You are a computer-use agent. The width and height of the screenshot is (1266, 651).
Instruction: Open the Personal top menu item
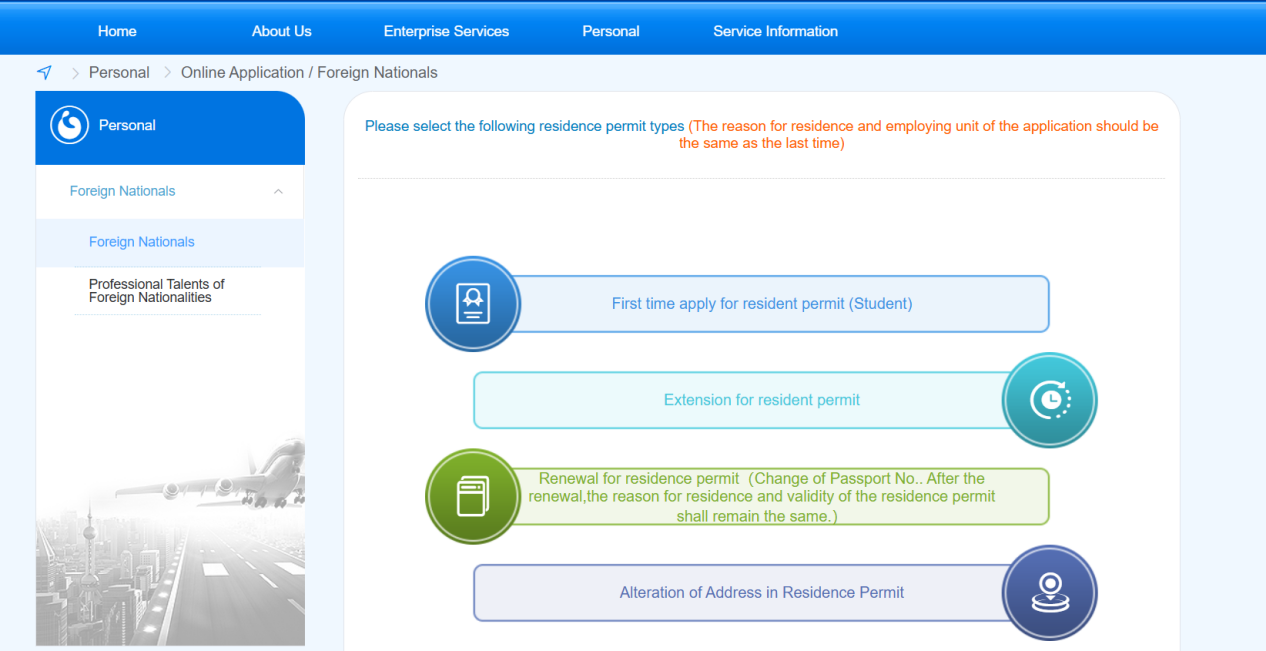tap(611, 31)
